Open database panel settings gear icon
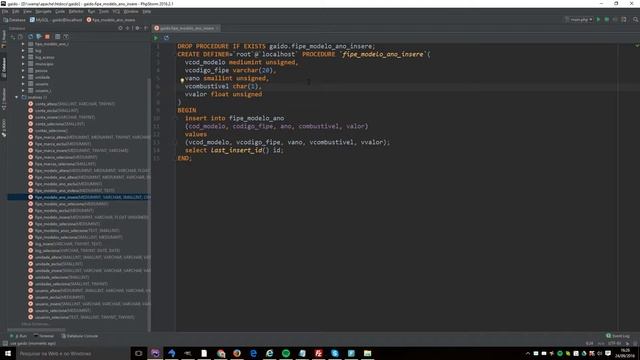The width and height of the screenshot is (640, 360). pos(137,28)
